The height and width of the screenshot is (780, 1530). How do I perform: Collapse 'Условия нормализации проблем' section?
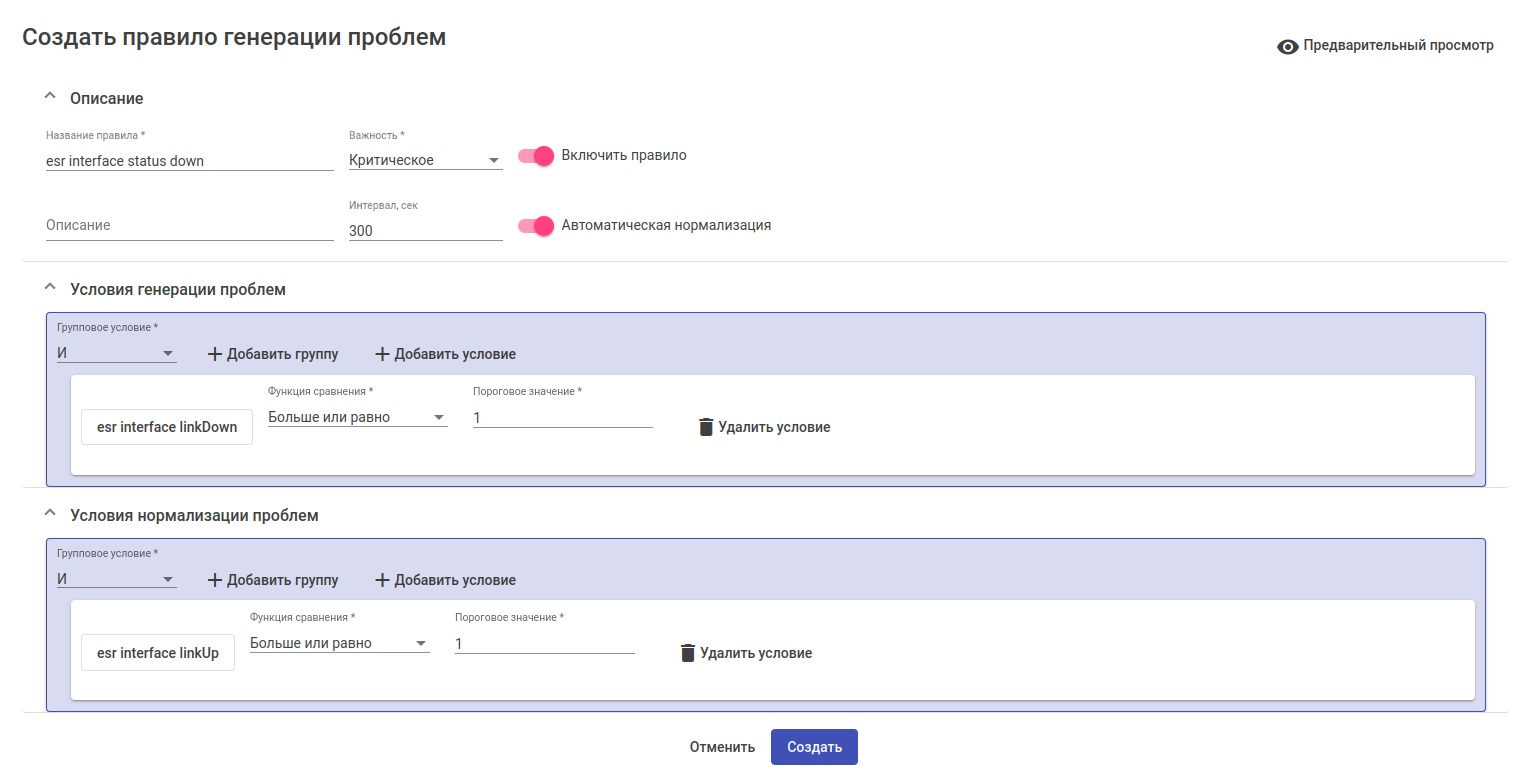coord(50,515)
